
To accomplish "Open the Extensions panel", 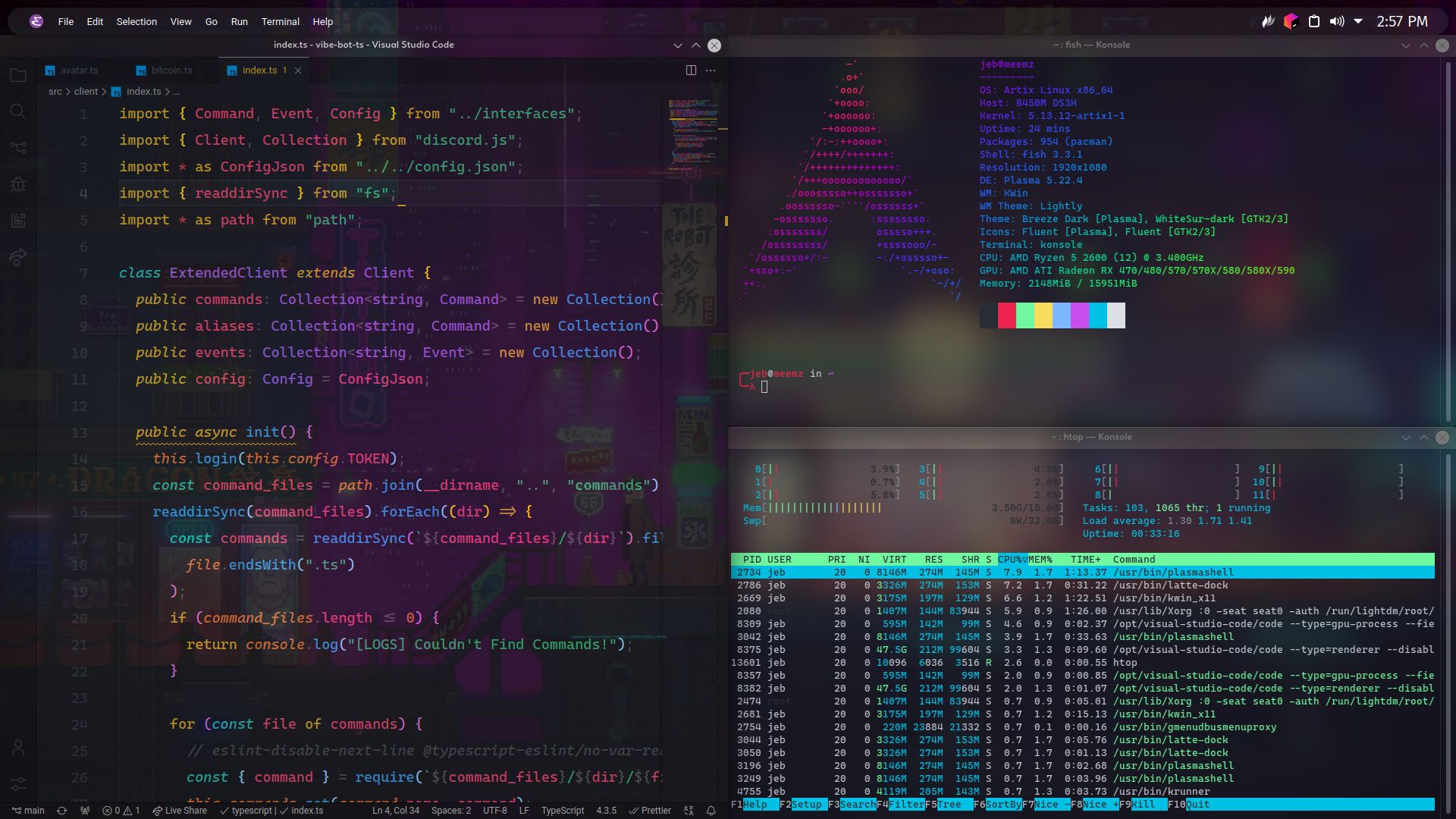I will click(18, 221).
